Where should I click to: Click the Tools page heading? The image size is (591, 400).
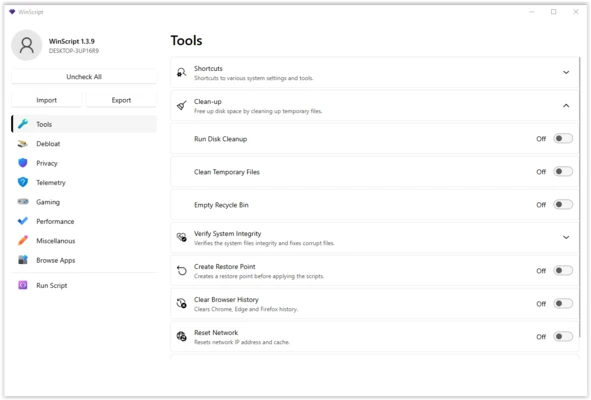point(187,41)
